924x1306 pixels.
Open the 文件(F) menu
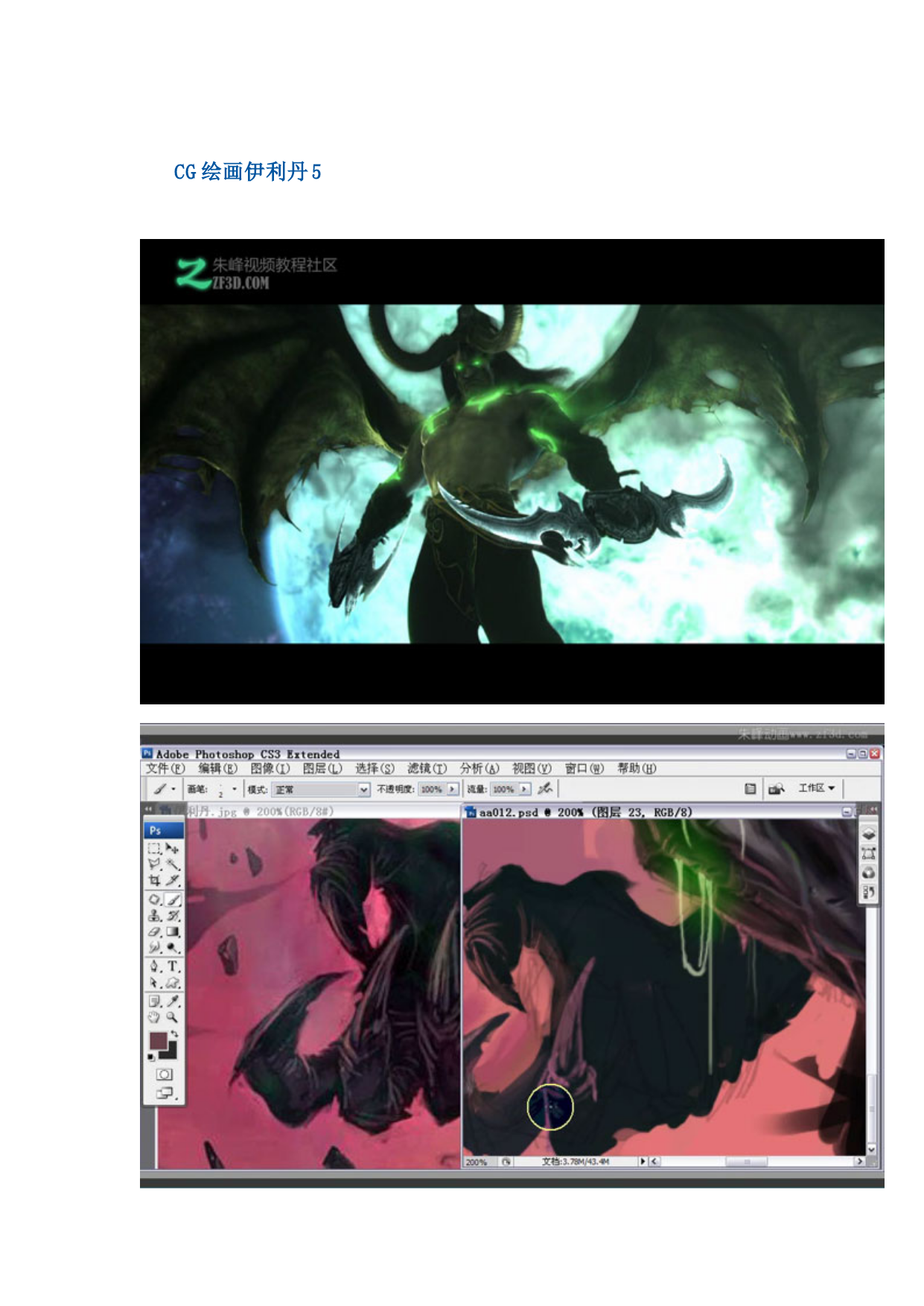(165, 768)
